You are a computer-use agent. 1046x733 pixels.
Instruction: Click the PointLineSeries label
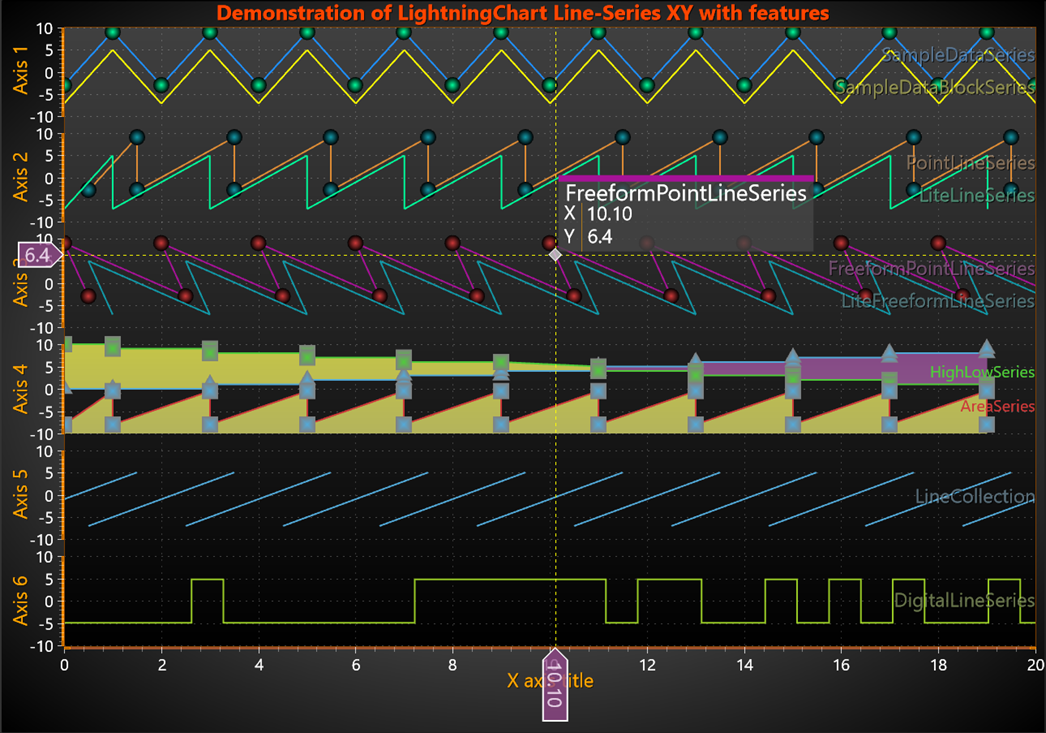[971, 163]
